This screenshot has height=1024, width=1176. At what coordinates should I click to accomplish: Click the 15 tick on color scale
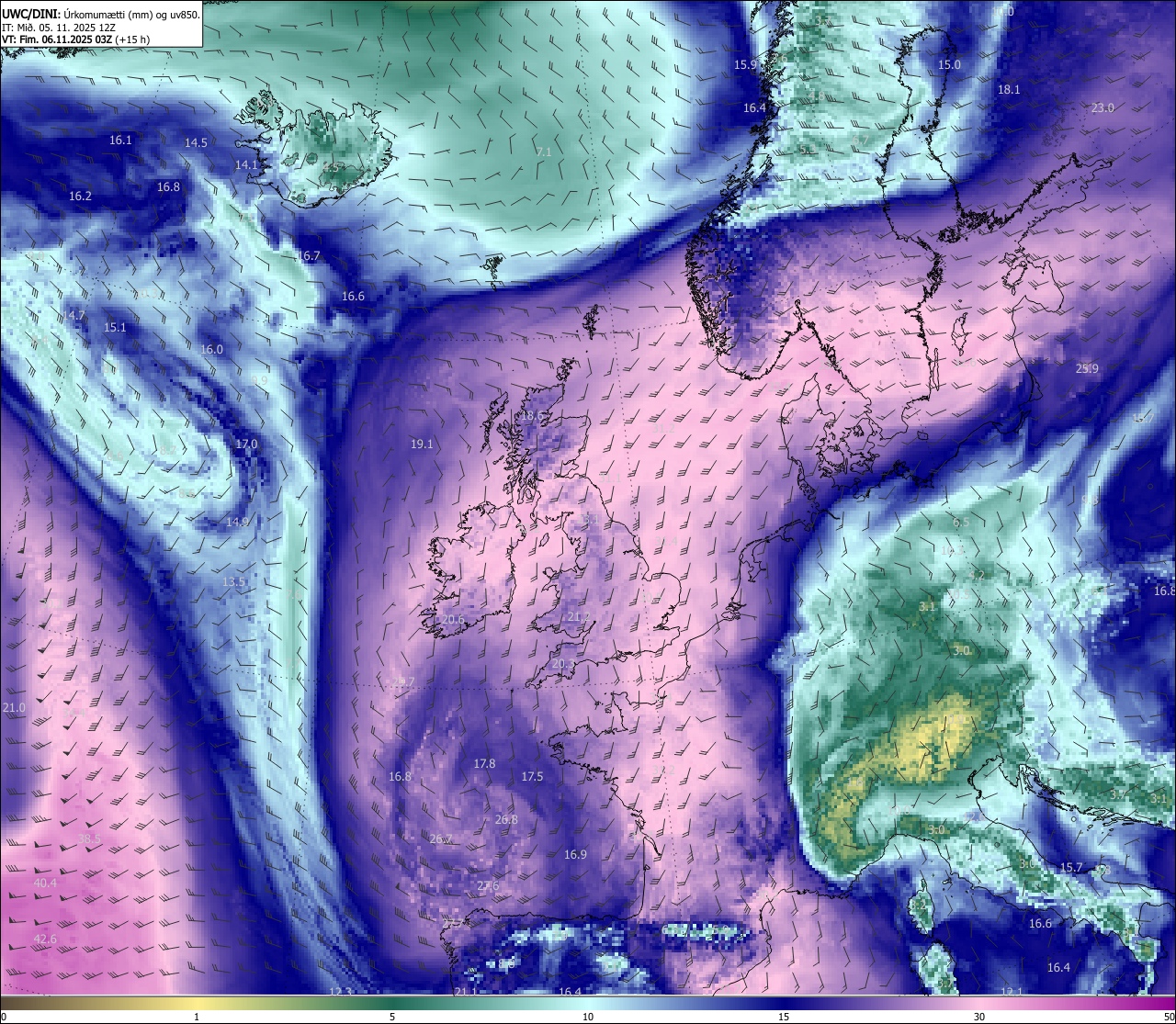784,1017
